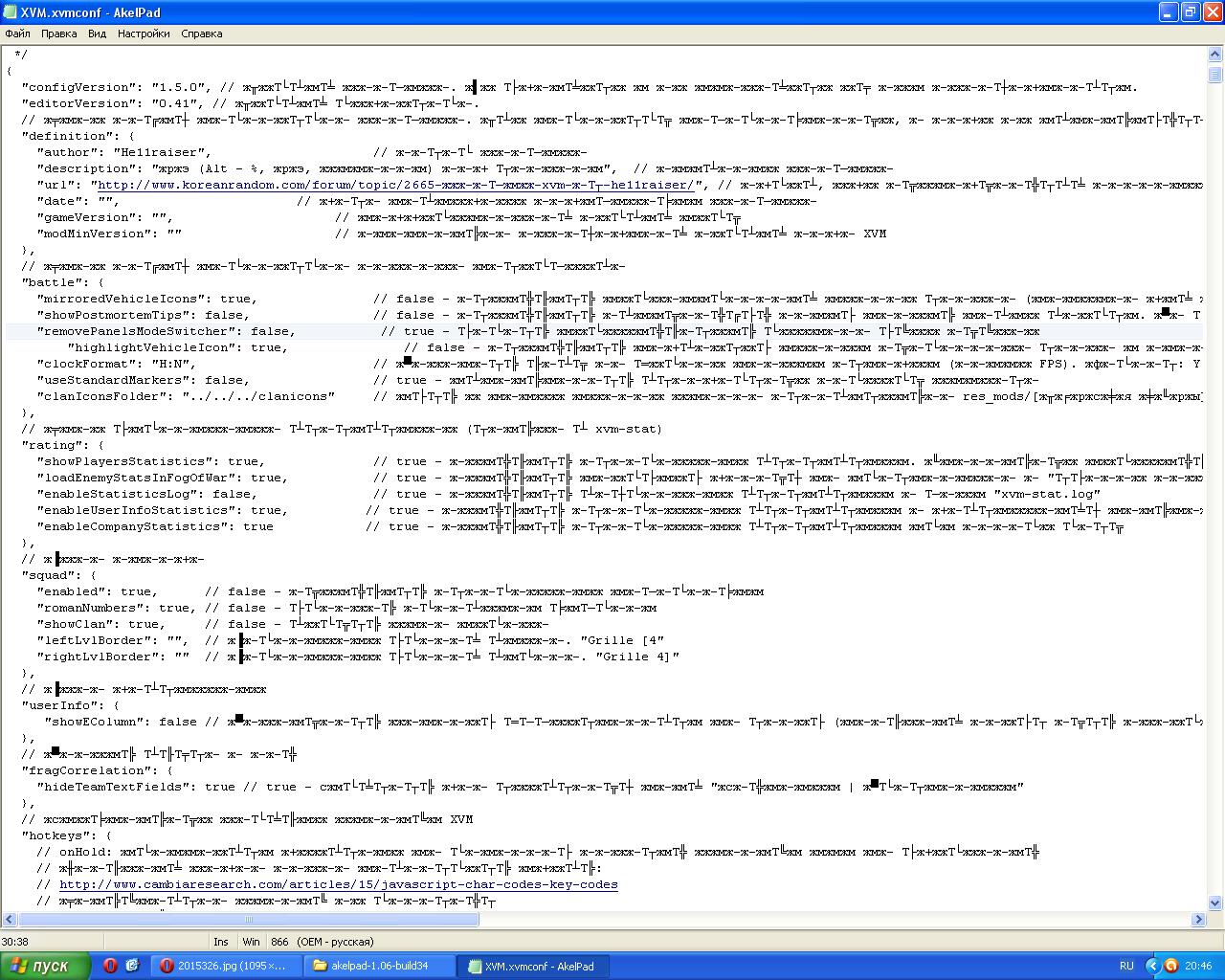Click the "Hellraiser" author value

click(x=159, y=152)
